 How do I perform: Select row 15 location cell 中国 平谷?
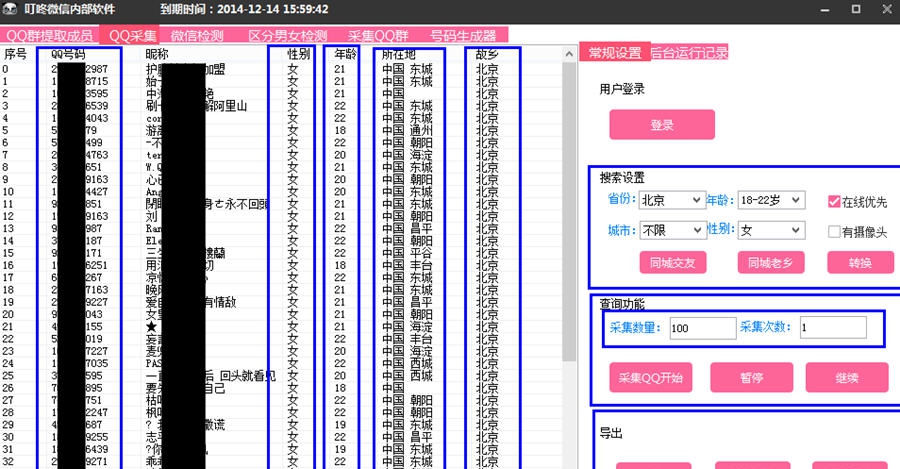(x=408, y=253)
